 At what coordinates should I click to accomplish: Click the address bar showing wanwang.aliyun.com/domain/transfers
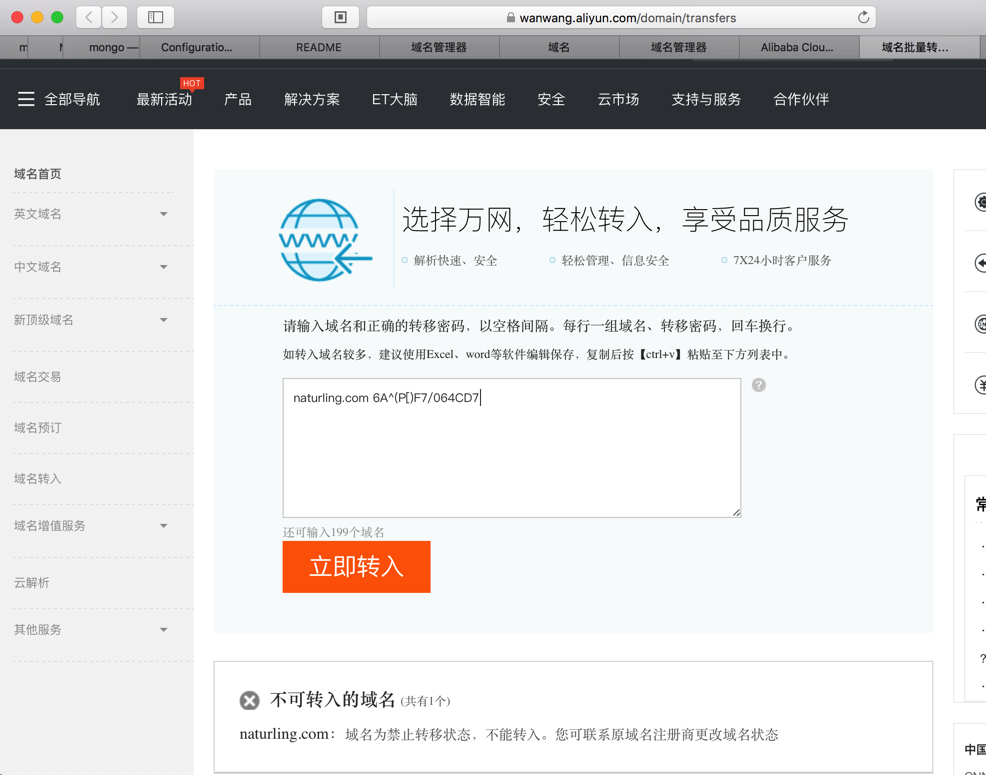pos(621,18)
